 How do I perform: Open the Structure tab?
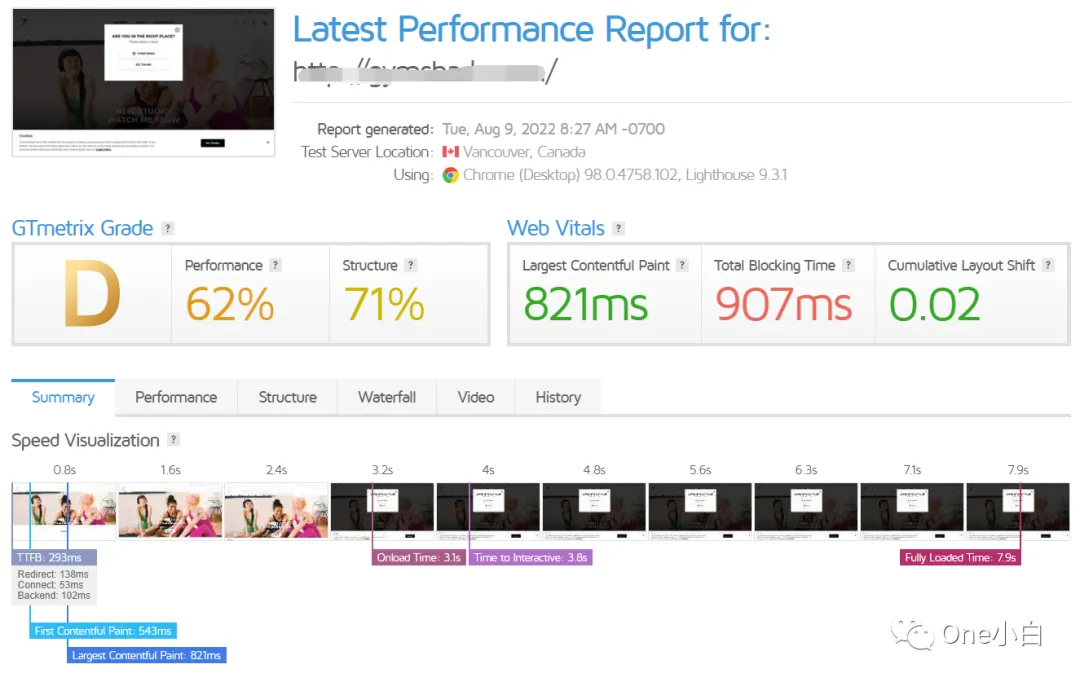(287, 397)
